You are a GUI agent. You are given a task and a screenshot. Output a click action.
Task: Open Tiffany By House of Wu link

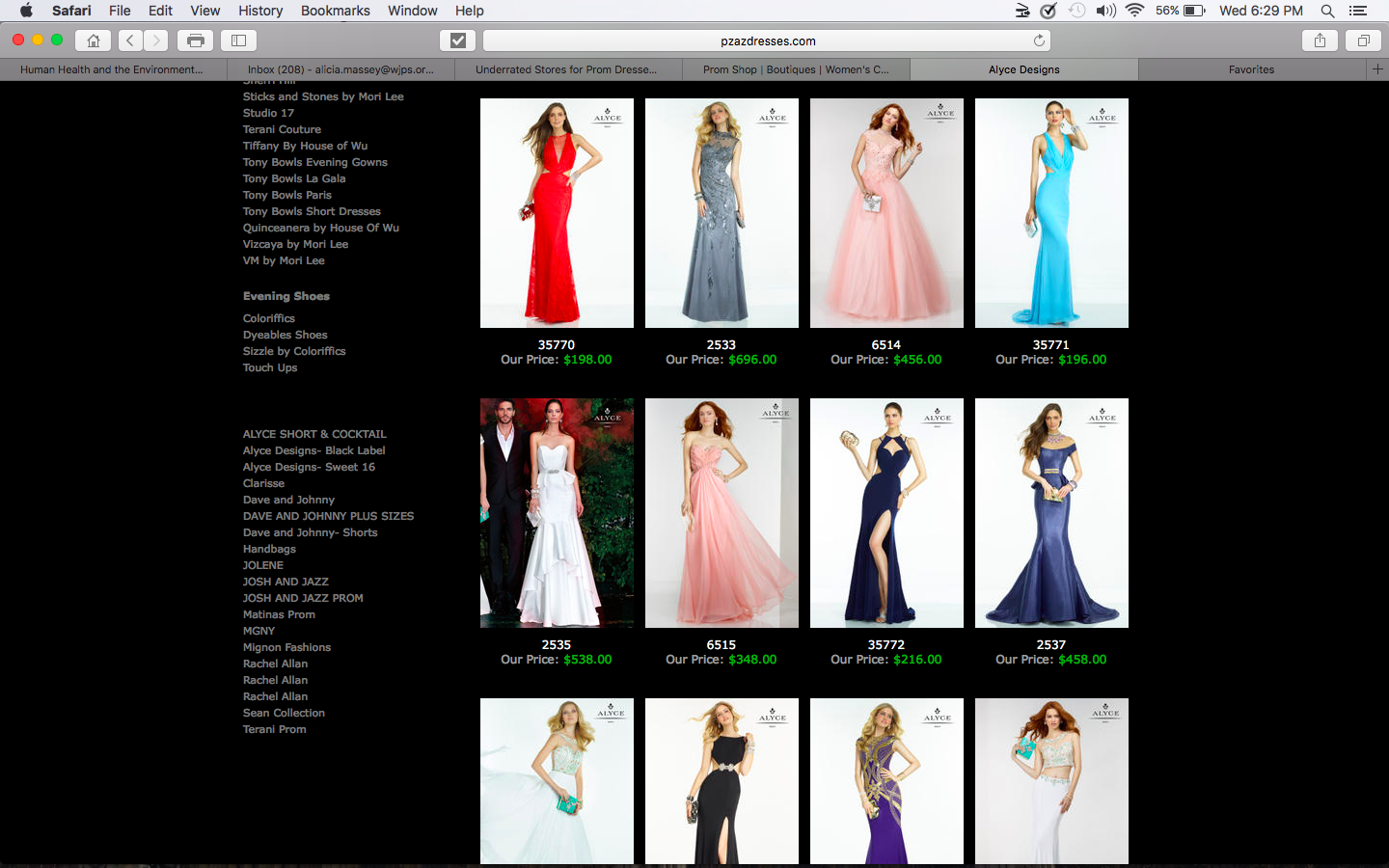[305, 146]
